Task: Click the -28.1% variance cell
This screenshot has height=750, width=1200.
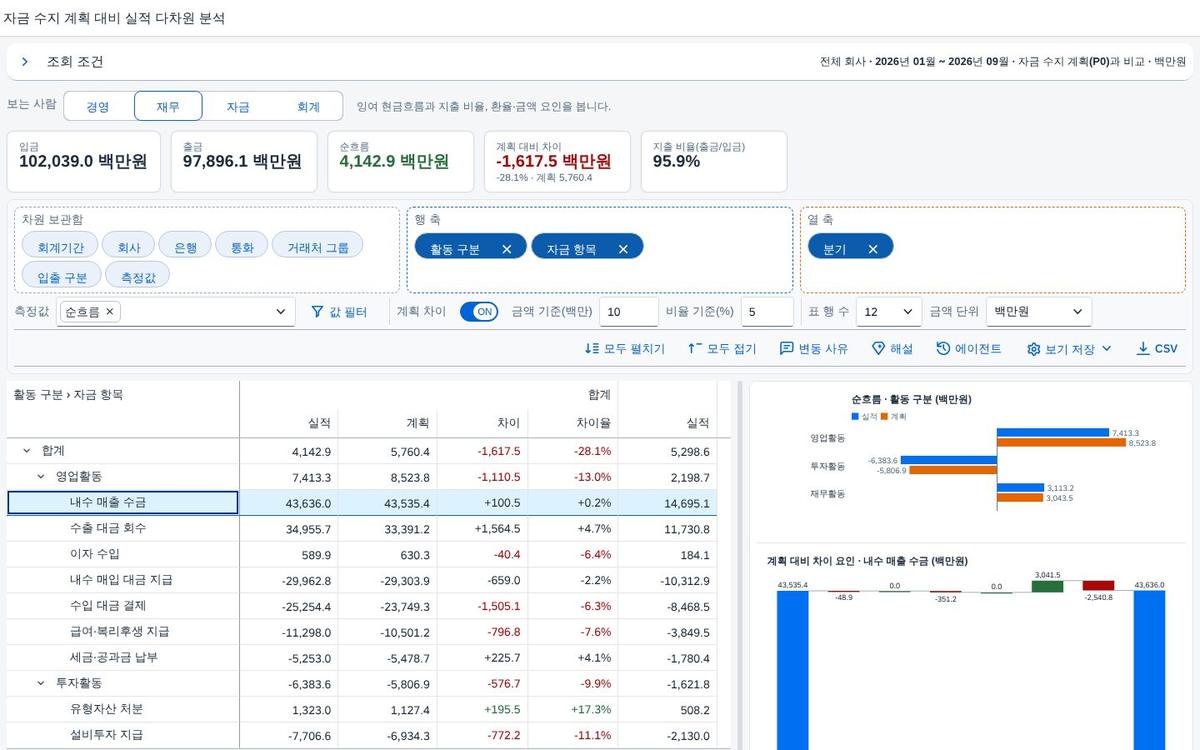Action: tap(573, 451)
